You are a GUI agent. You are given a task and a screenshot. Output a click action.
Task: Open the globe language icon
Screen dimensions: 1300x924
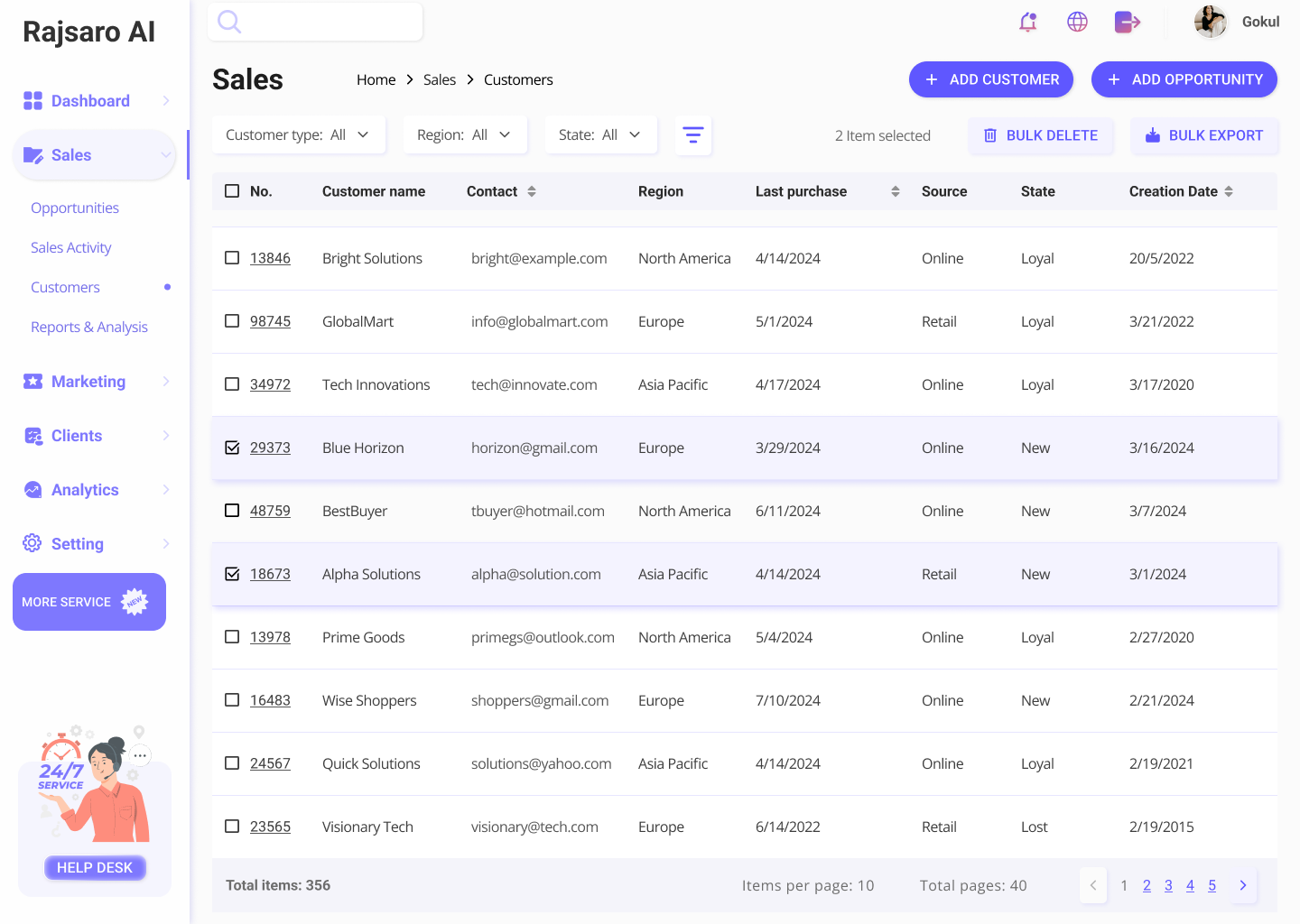click(1077, 22)
